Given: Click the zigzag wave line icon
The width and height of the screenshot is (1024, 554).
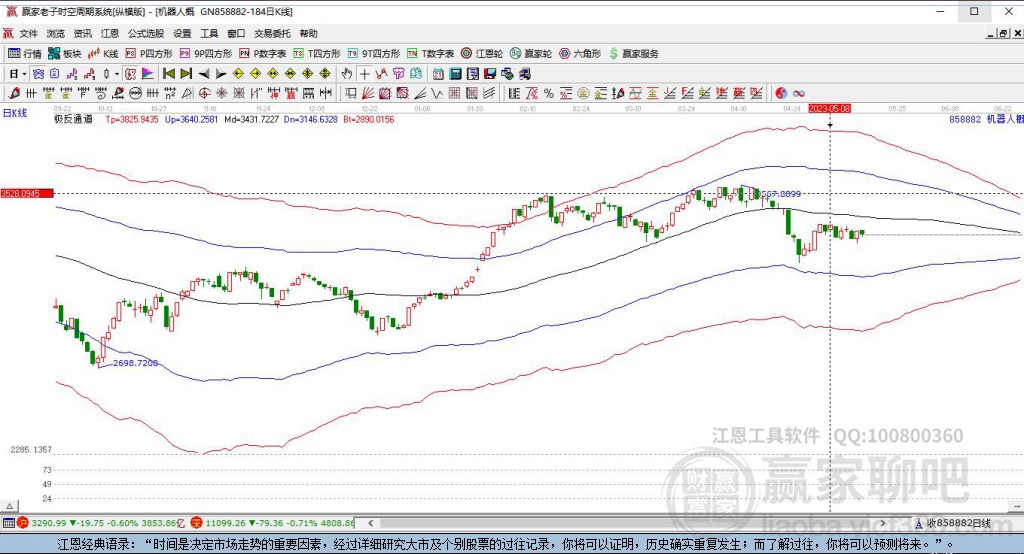Looking at the screenshot, I should (437, 93).
